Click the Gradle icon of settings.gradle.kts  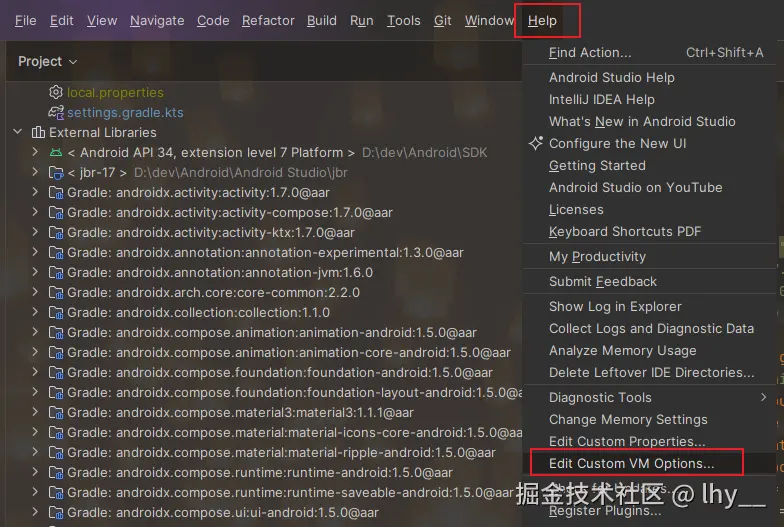[x=56, y=112]
